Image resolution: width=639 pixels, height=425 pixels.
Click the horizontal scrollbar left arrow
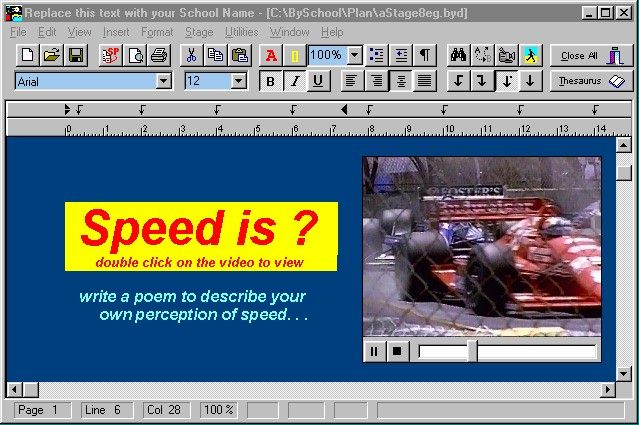[14, 390]
